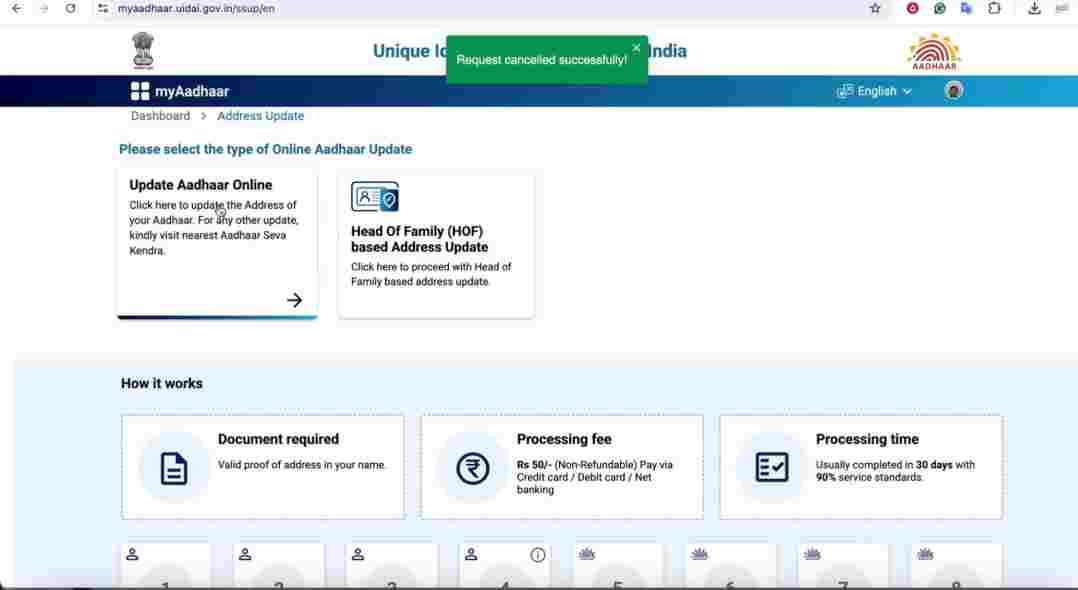1078x590 pixels.
Task: Go to Dashboard breadcrumb
Action: coord(160,116)
